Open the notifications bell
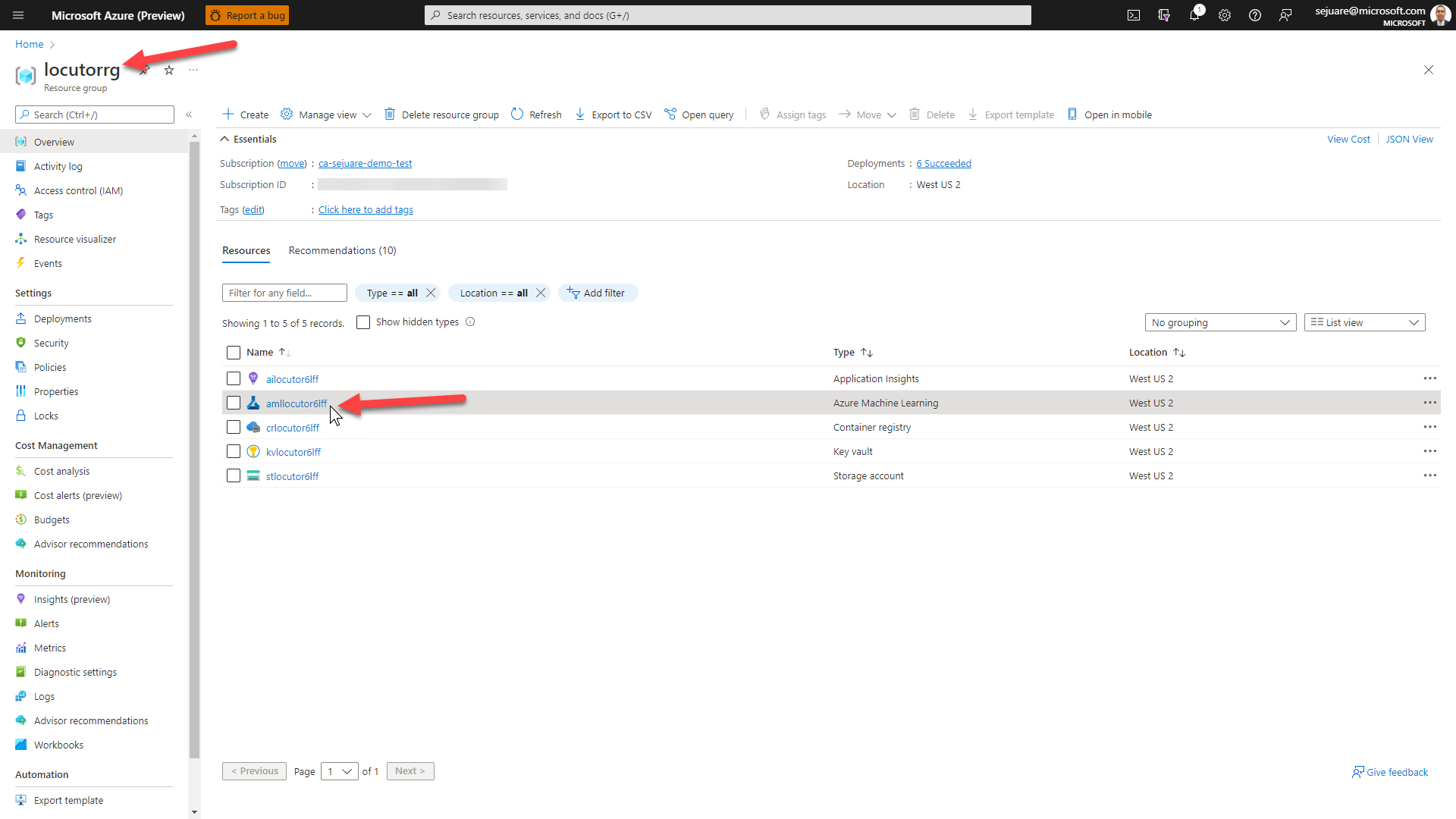The width and height of the screenshot is (1456, 819). pos(1194,15)
